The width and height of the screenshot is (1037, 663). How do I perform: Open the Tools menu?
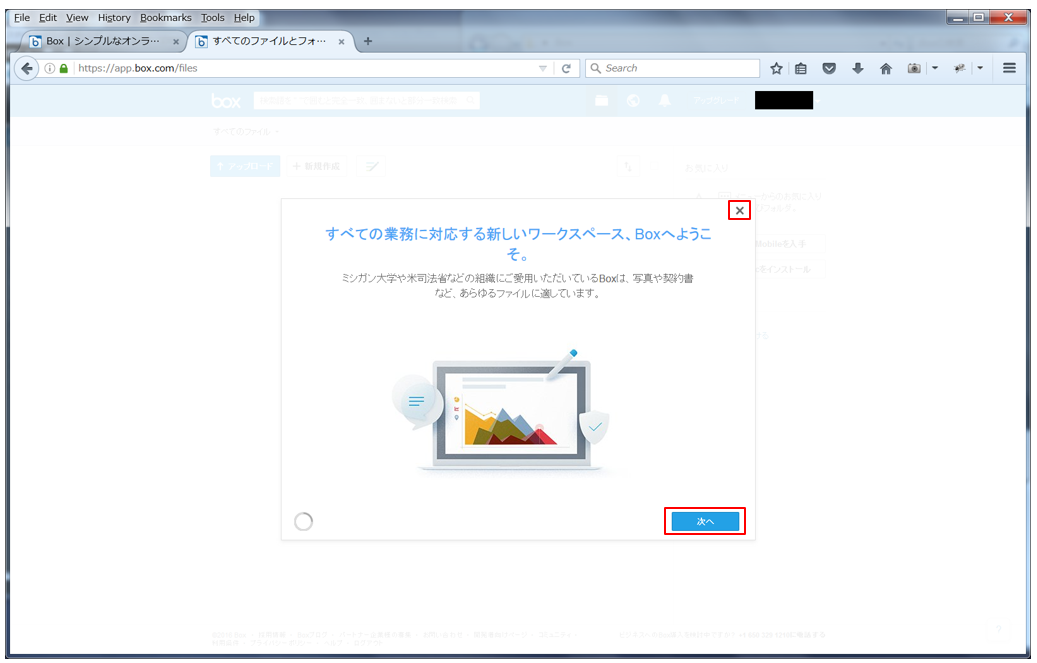click(212, 18)
